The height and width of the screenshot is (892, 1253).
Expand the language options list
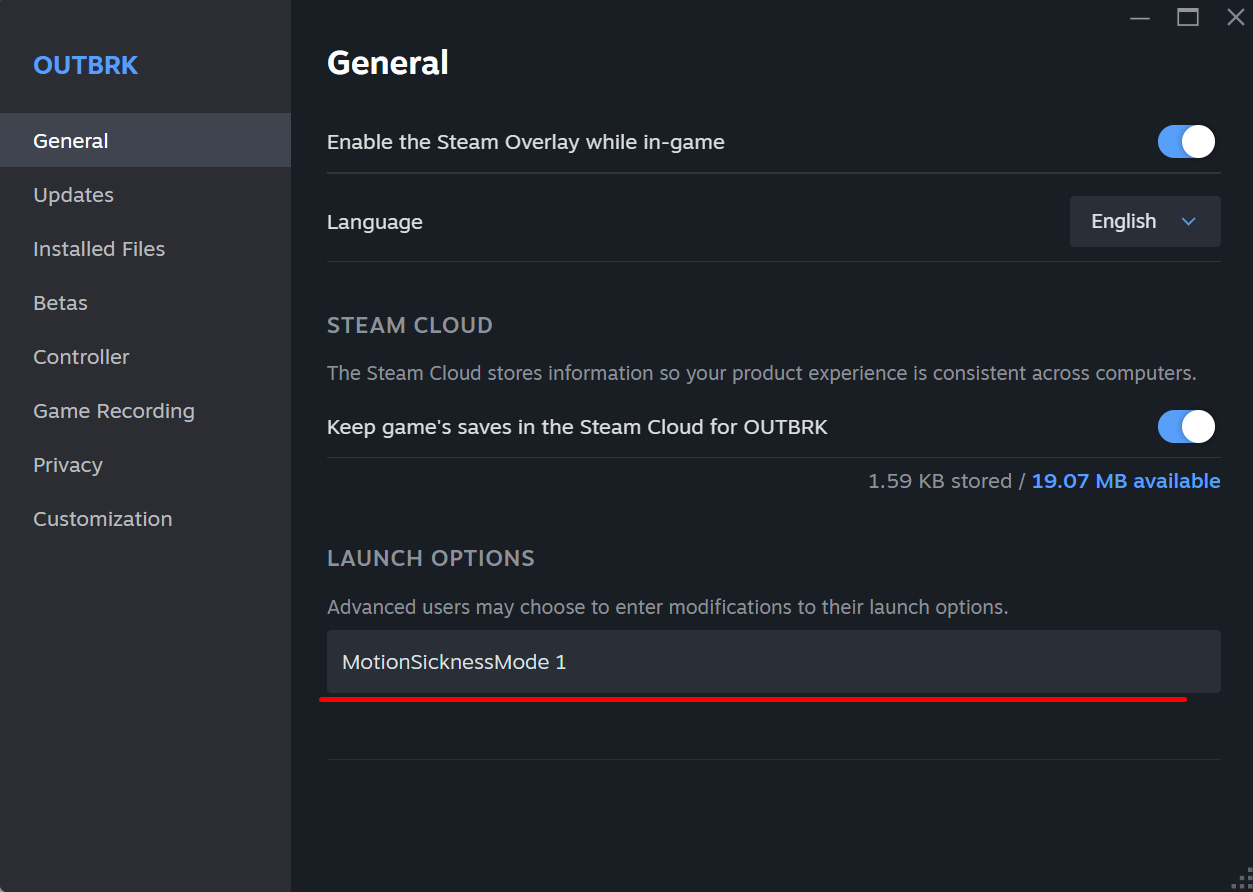pos(1144,221)
